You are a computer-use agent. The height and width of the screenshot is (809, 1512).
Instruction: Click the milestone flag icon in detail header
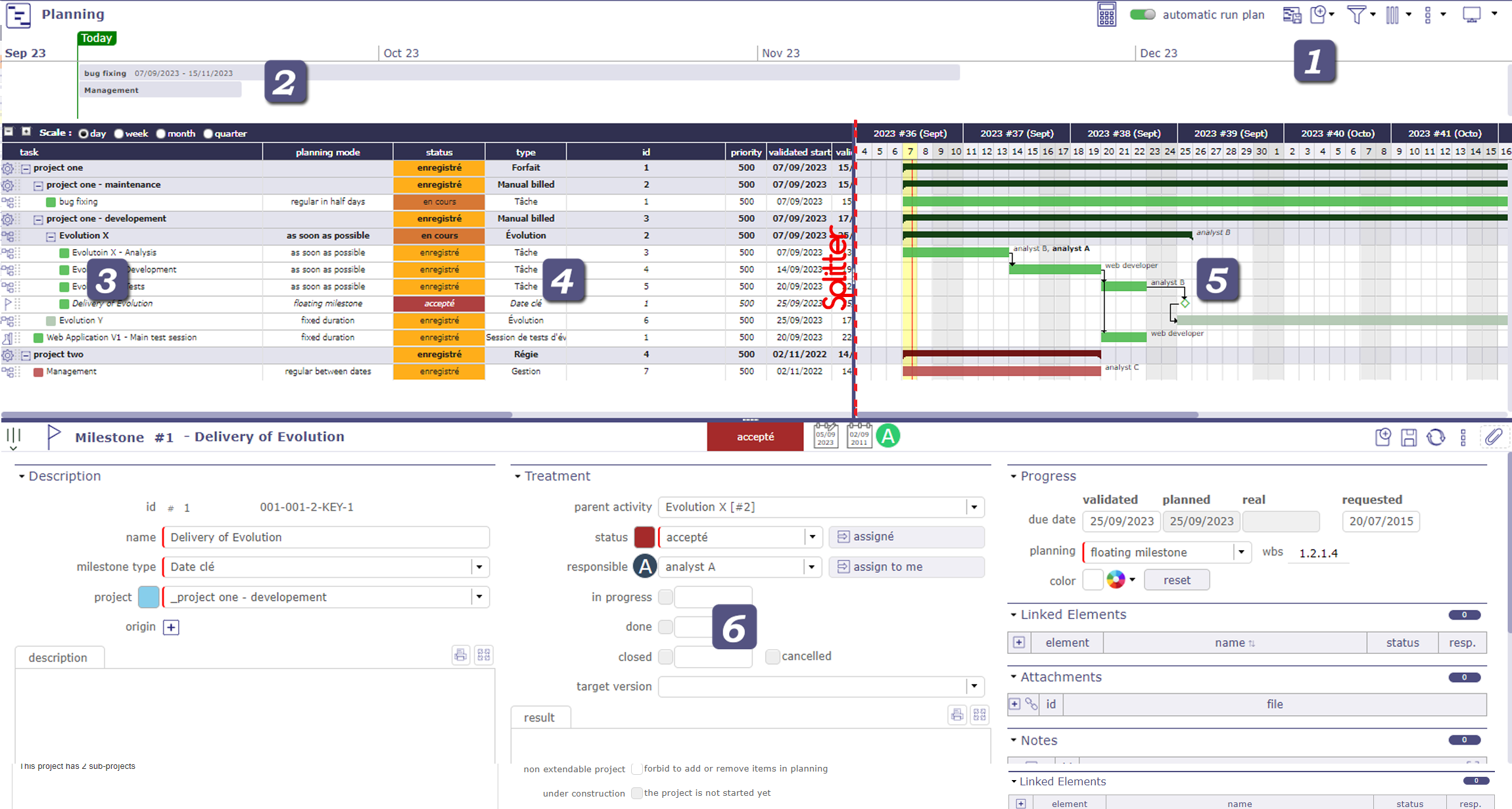pyautogui.click(x=54, y=436)
